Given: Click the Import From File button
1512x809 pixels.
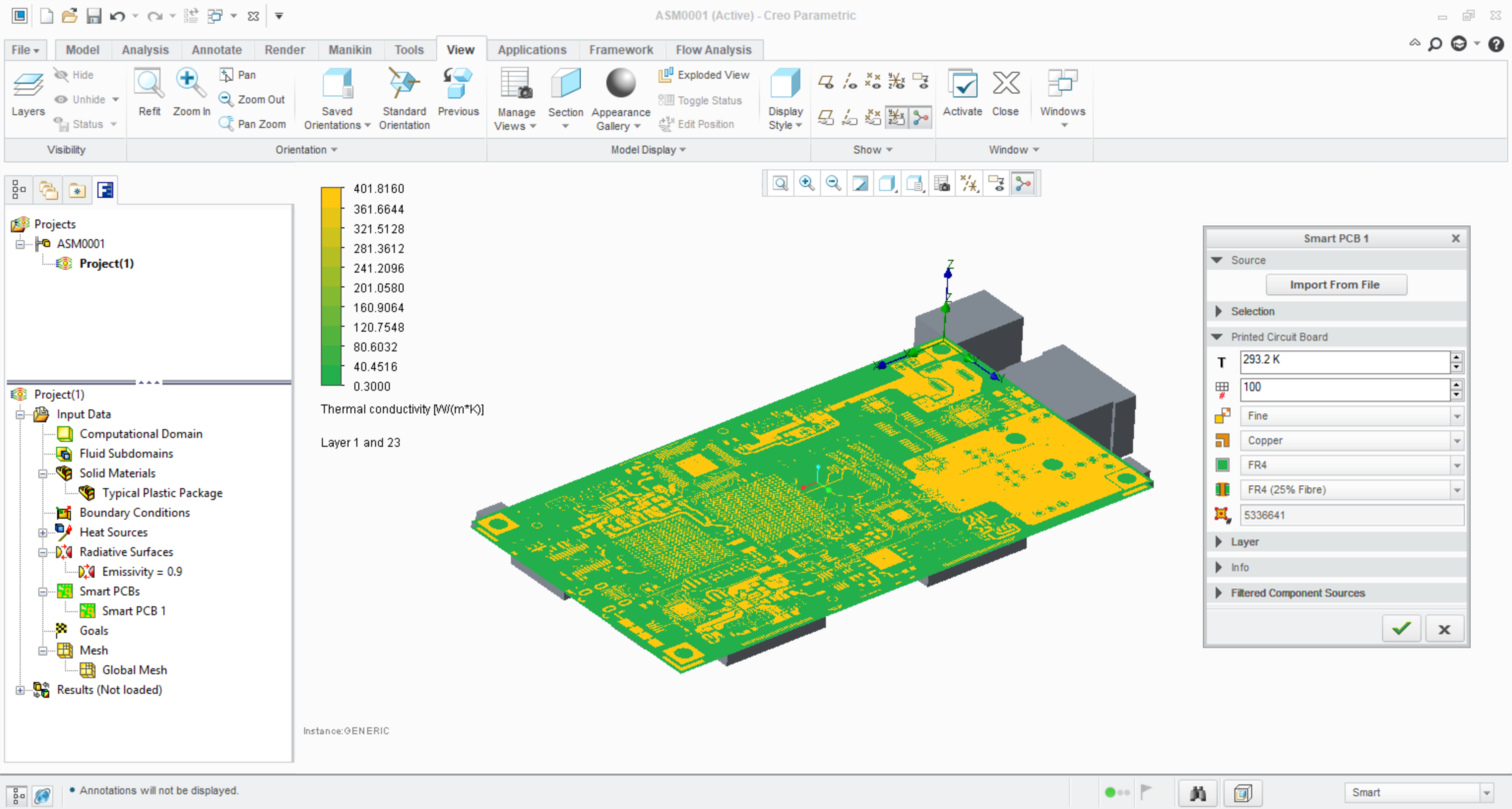Looking at the screenshot, I should (1336, 284).
